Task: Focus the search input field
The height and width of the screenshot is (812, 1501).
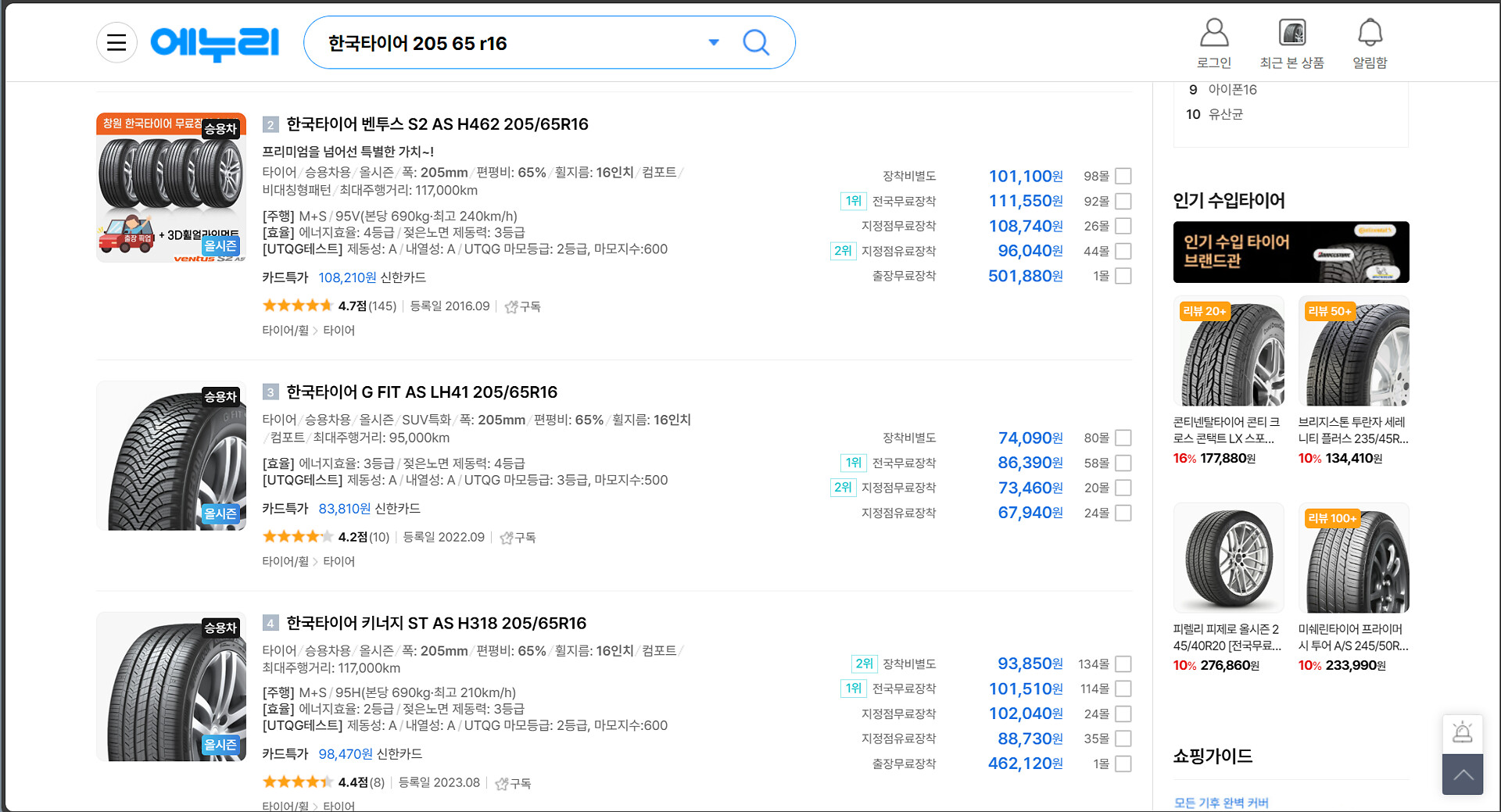Action: coord(508,43)
